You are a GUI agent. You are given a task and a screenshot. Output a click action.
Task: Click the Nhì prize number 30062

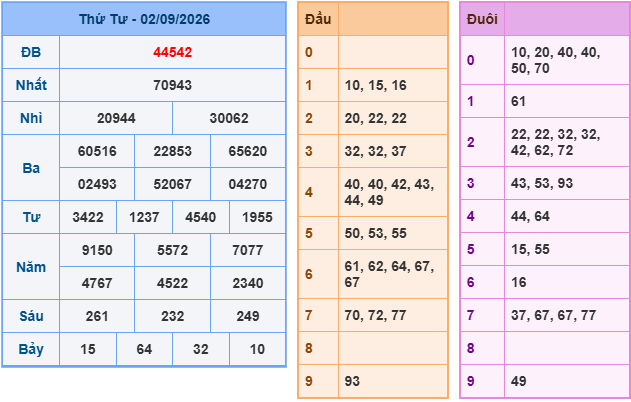click(x=229, y=118)
